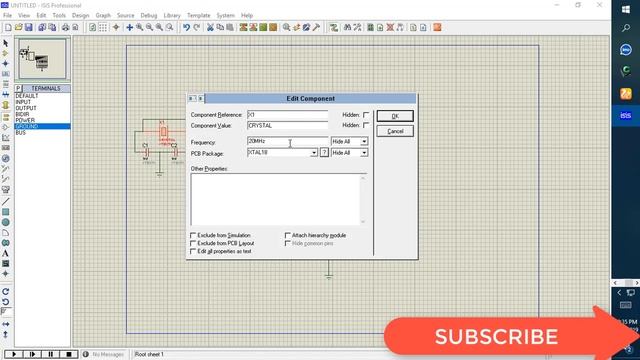Open the System menu

click(225, 15)
